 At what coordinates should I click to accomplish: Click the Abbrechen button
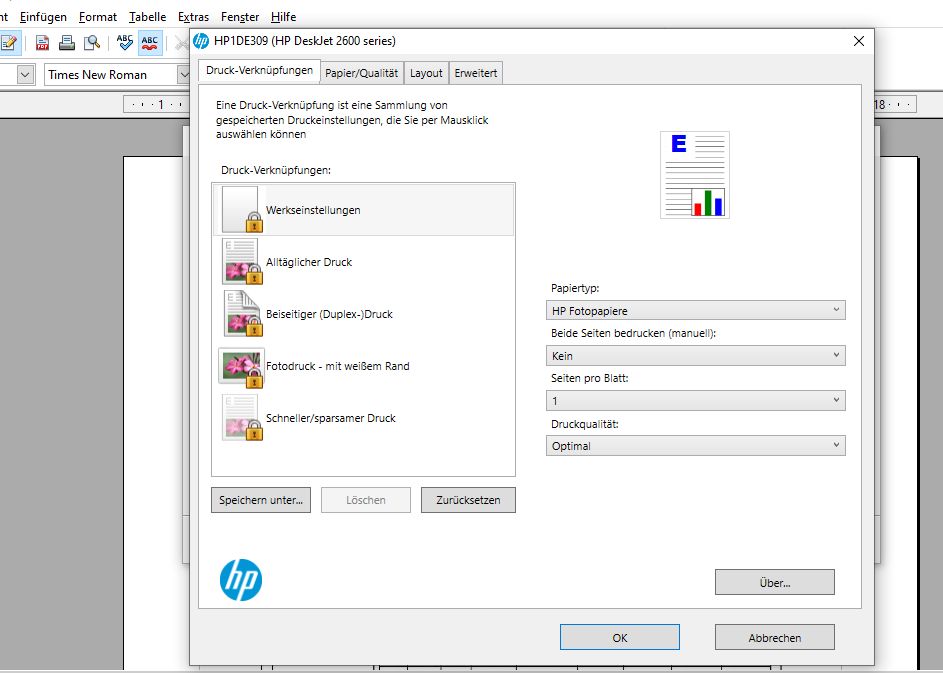775,638
